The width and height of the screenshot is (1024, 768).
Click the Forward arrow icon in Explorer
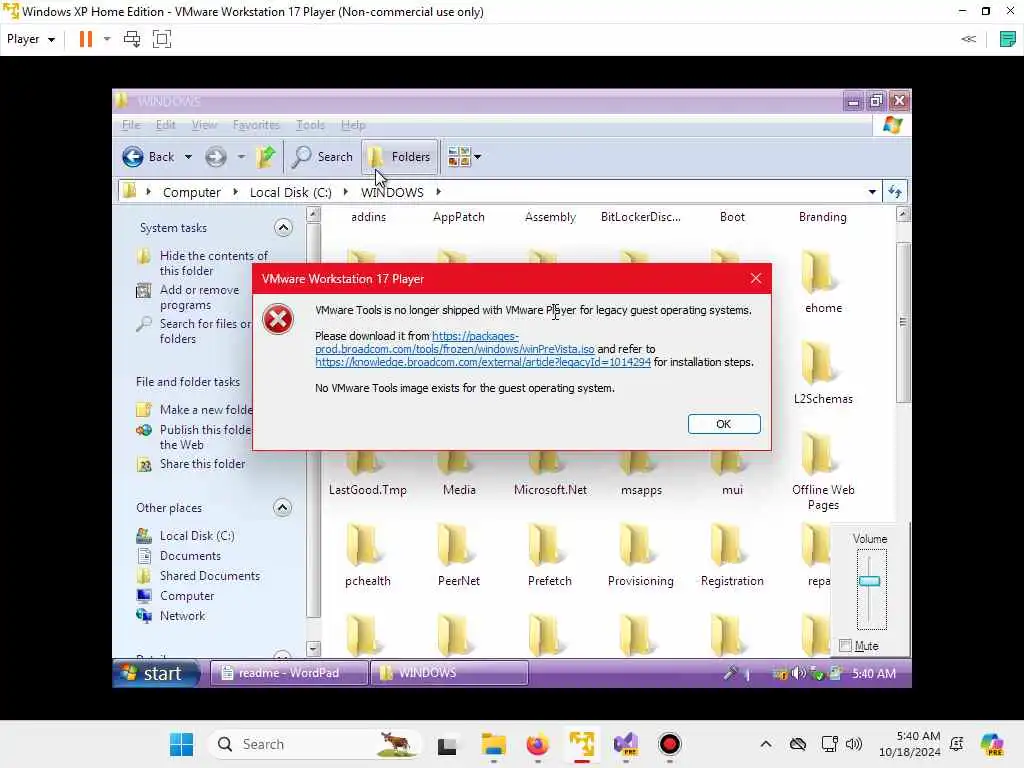(216, 157)
